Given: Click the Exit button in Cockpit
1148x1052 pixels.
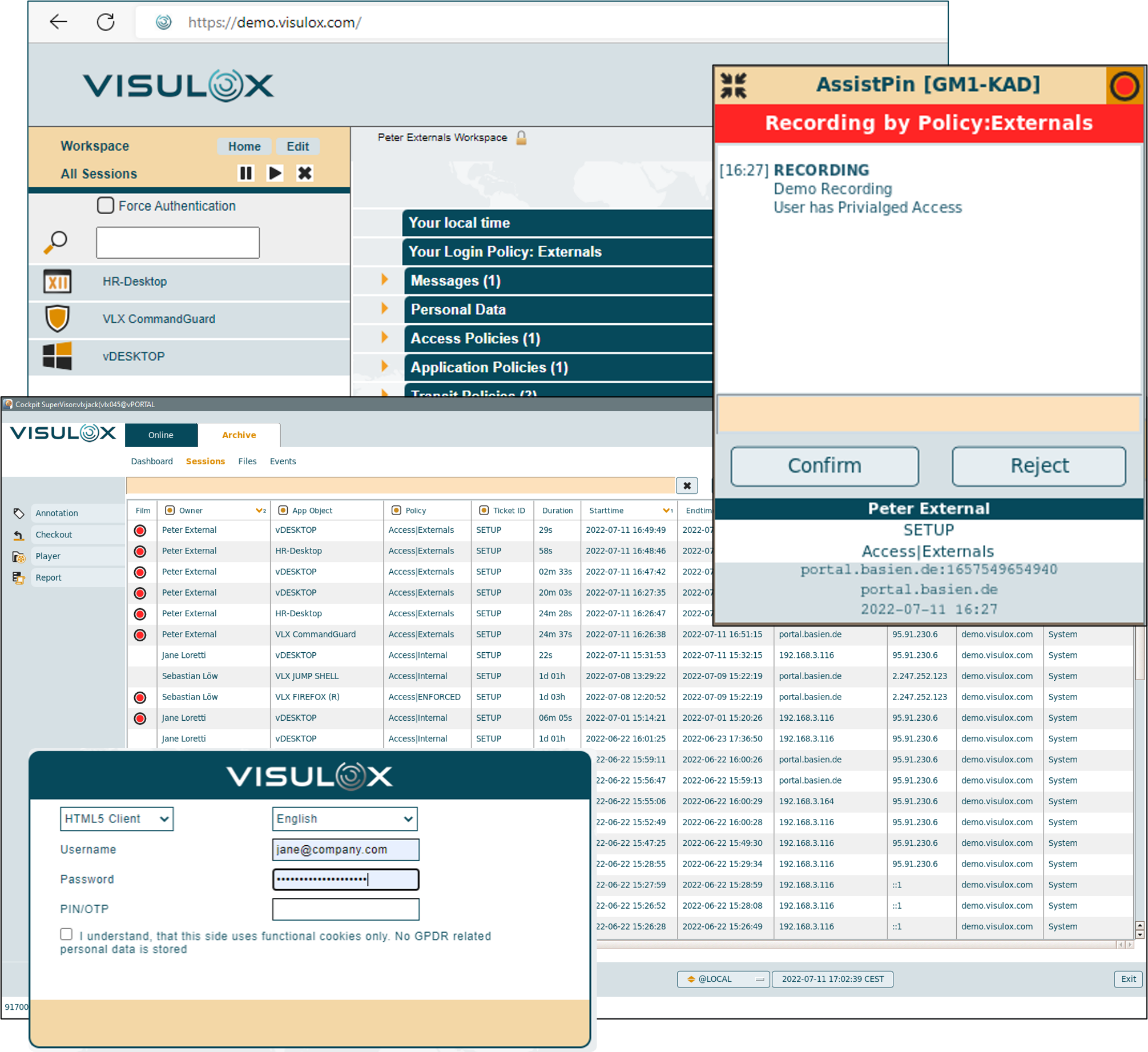Looking at the screenshot, I should pos(1128,979).
